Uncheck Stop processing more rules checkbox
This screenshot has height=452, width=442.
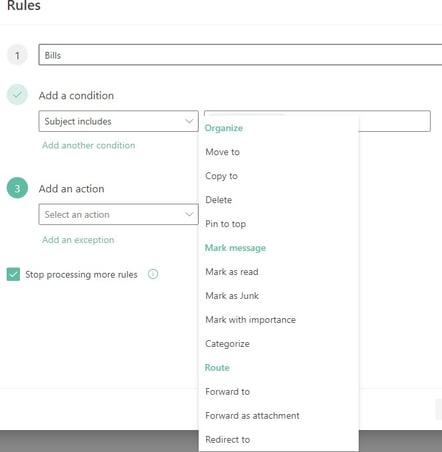click(13, 274)
